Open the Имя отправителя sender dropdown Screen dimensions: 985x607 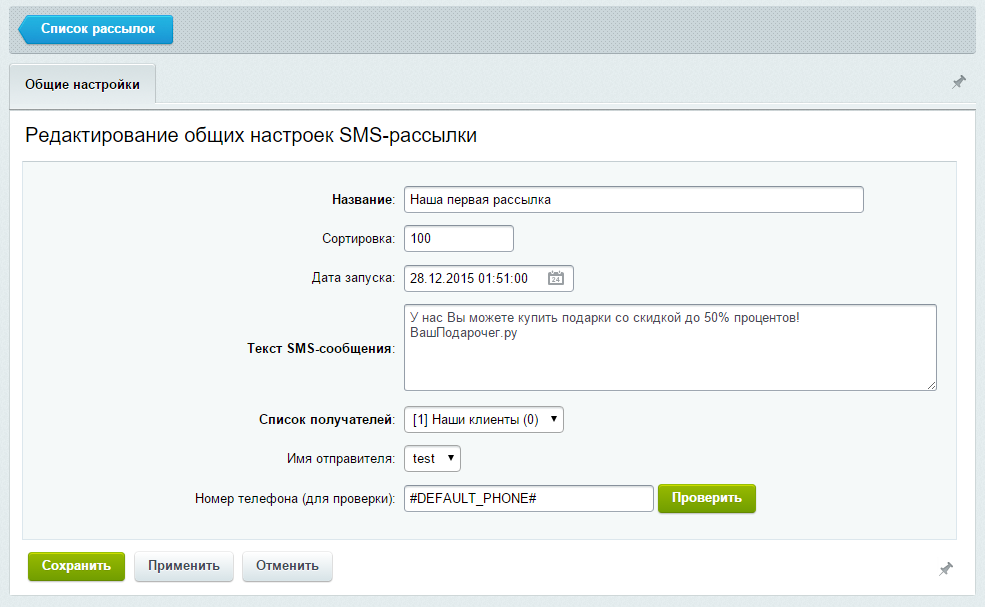[432, 458]
